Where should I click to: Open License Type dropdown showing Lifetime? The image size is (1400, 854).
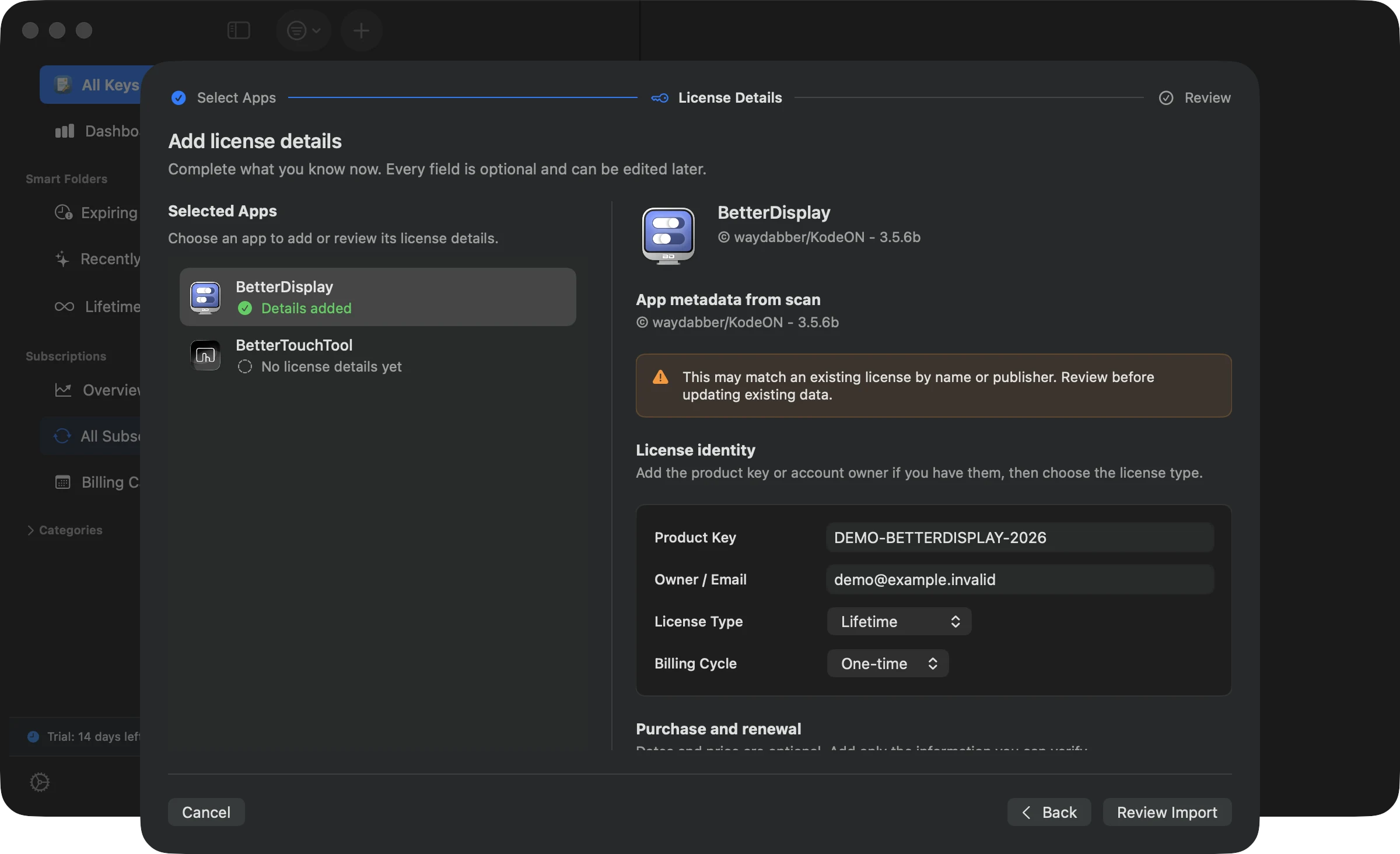tap(899, 621)
